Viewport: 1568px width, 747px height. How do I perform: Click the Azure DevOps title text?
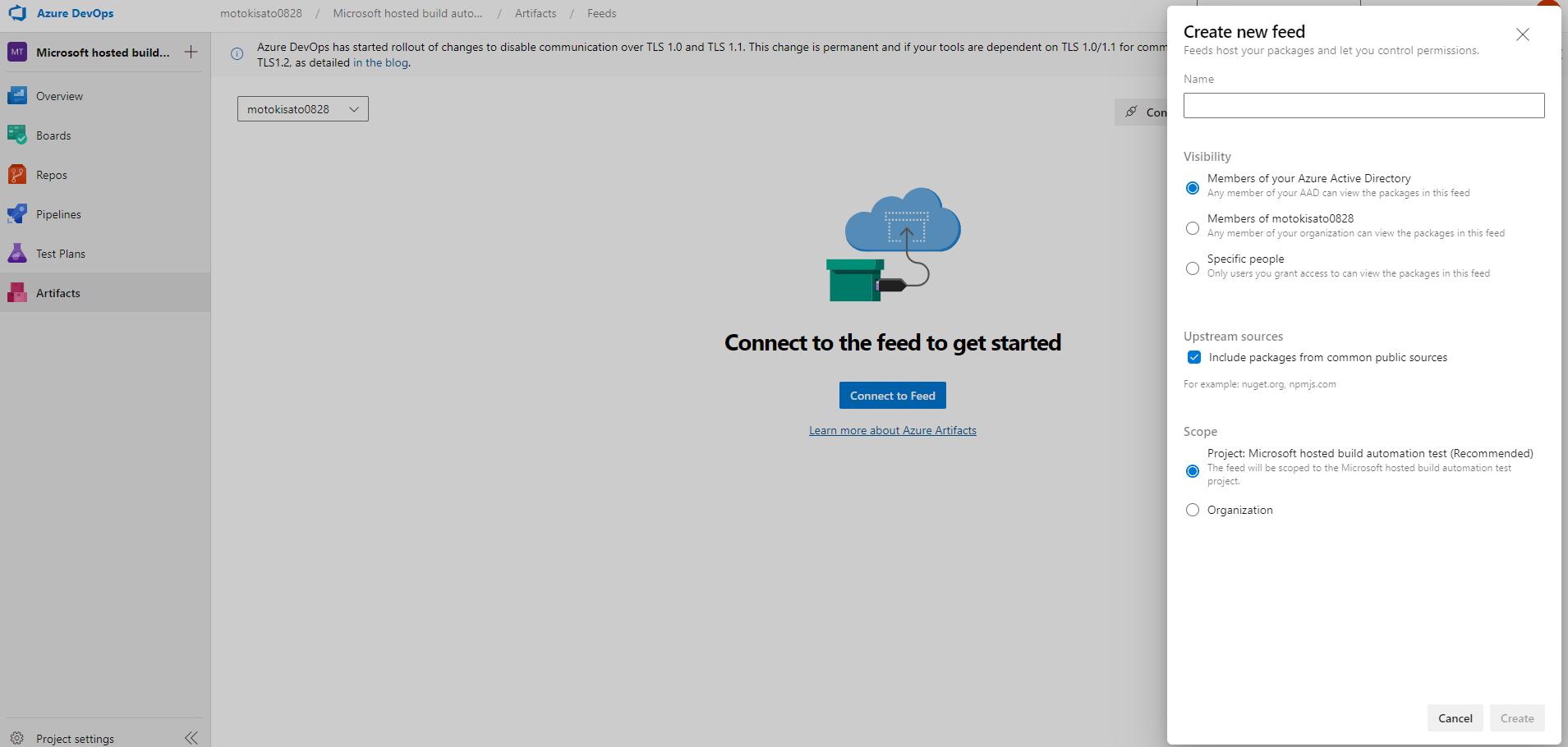coord(76,13)
